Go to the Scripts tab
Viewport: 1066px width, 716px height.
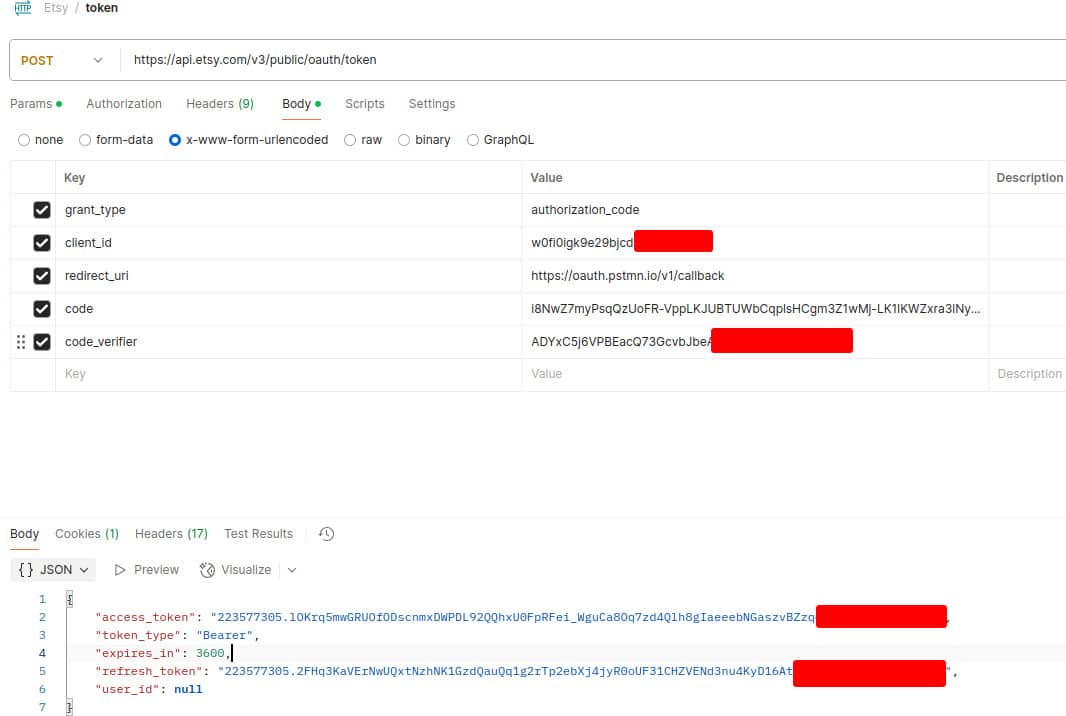point(364,104)
